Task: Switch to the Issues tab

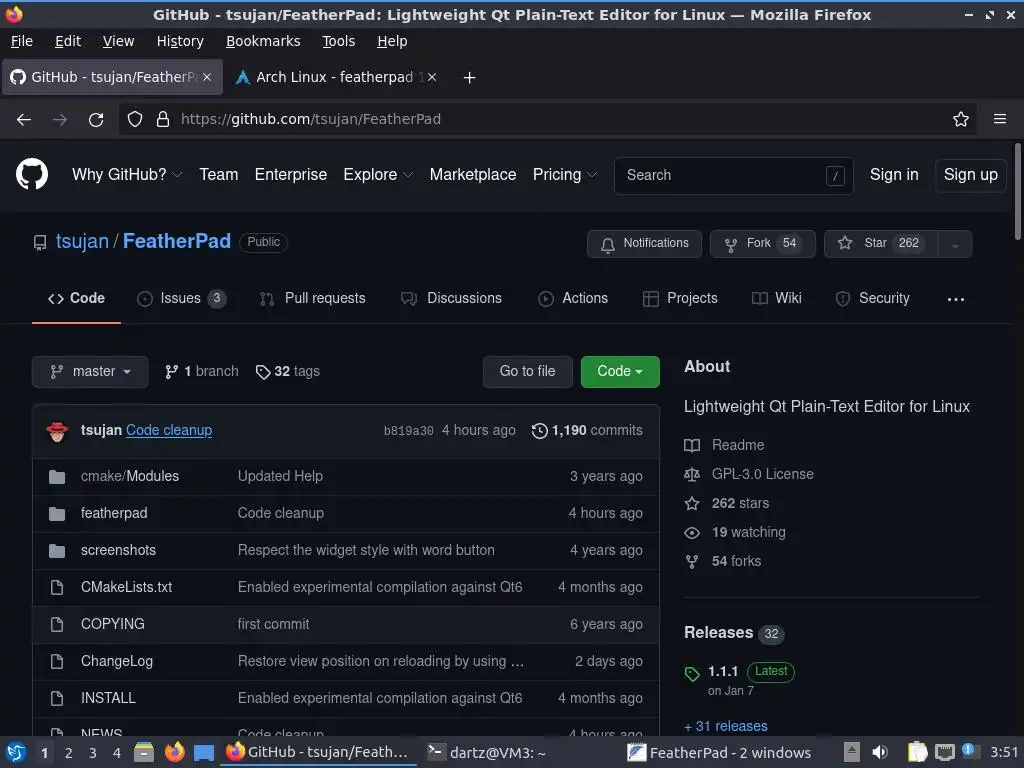Action: click(181, 298)
